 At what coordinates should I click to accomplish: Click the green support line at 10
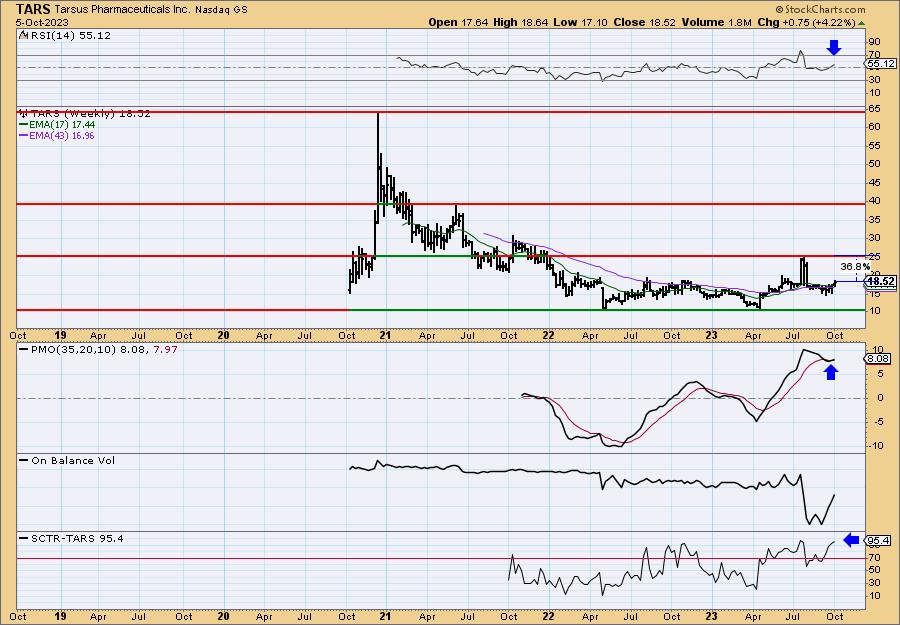tap(607, 310)
